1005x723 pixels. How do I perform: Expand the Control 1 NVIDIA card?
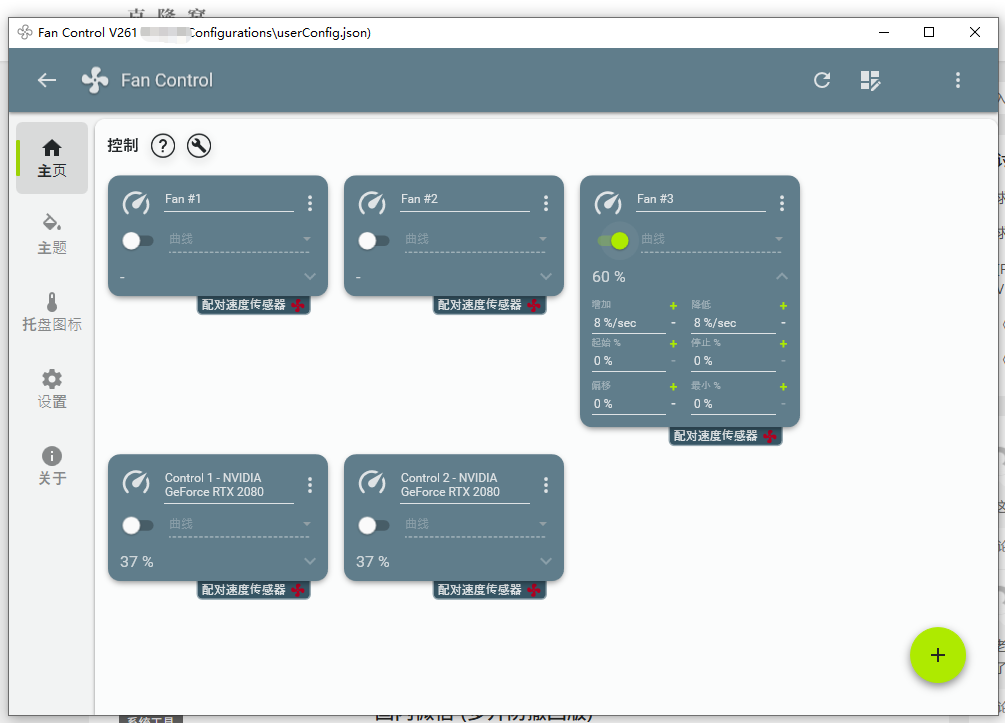pyautogui.click(x=310, y=562)
